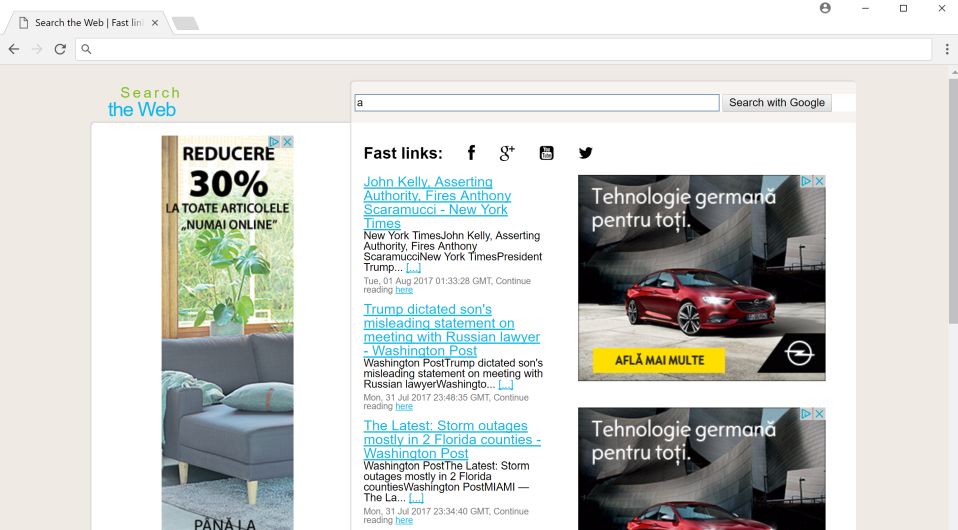Focus the browser address bar

(503, 49)
